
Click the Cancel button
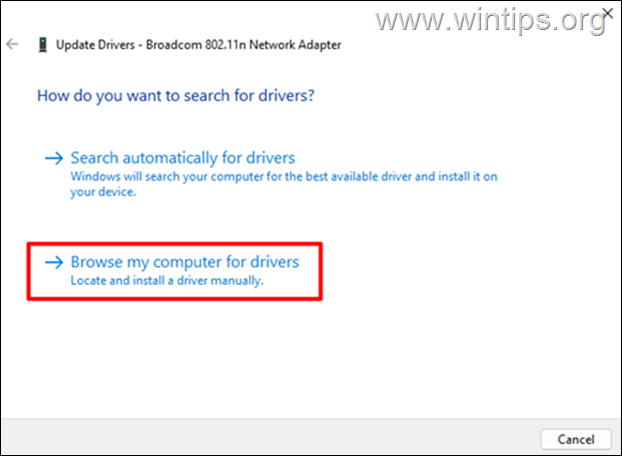tap(576, 439)
